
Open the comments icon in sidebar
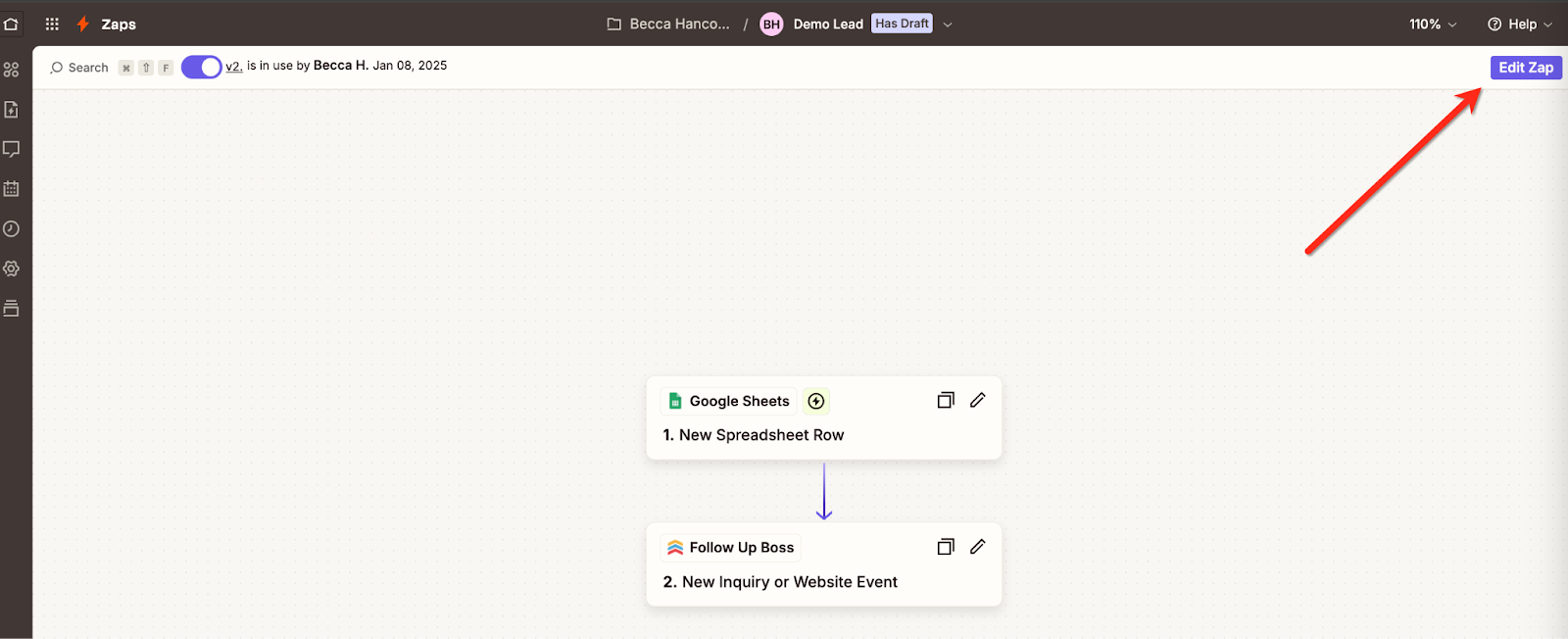tap(12, 149)
